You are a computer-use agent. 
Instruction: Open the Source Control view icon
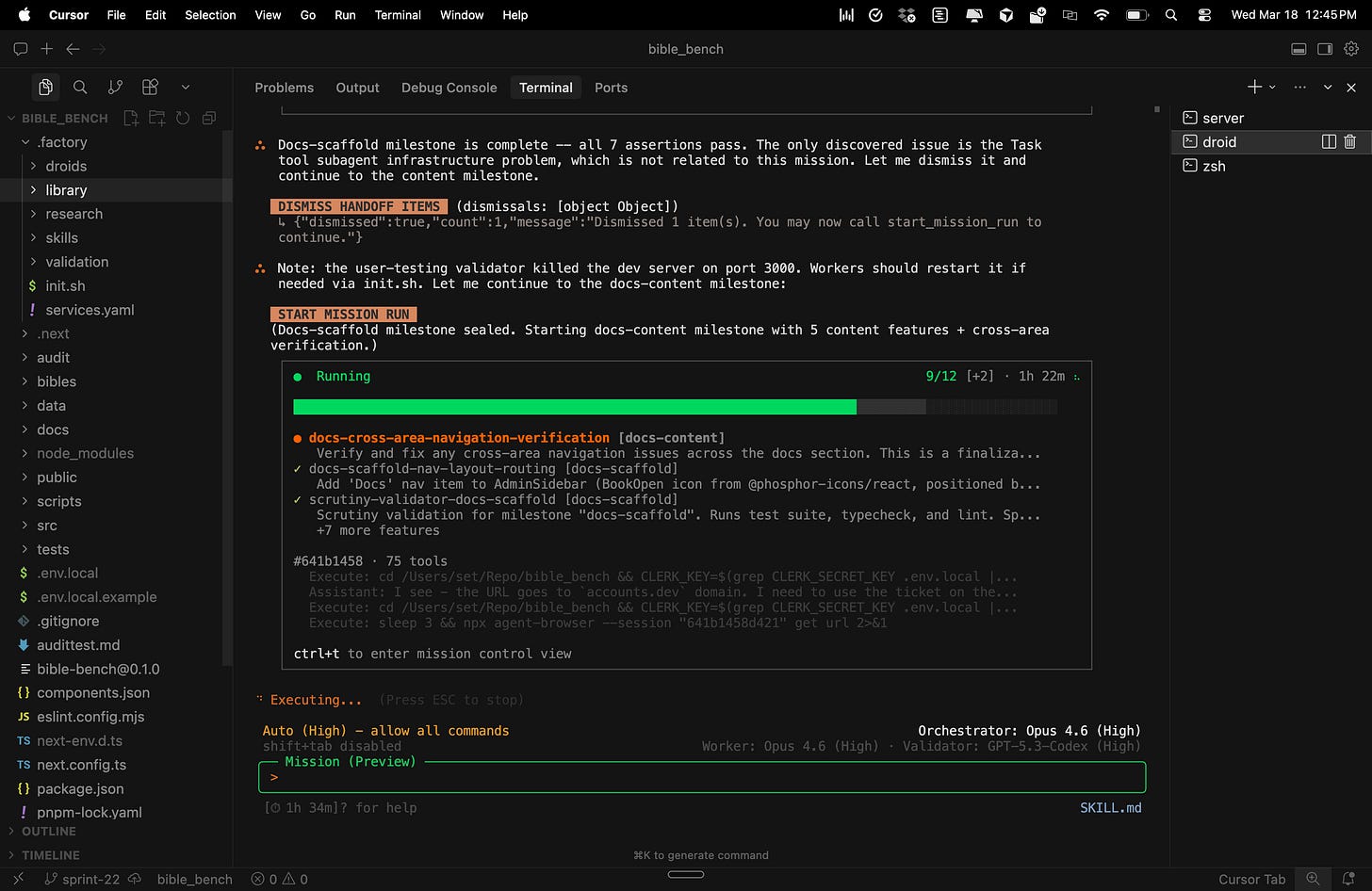click(x=115, y=87)
